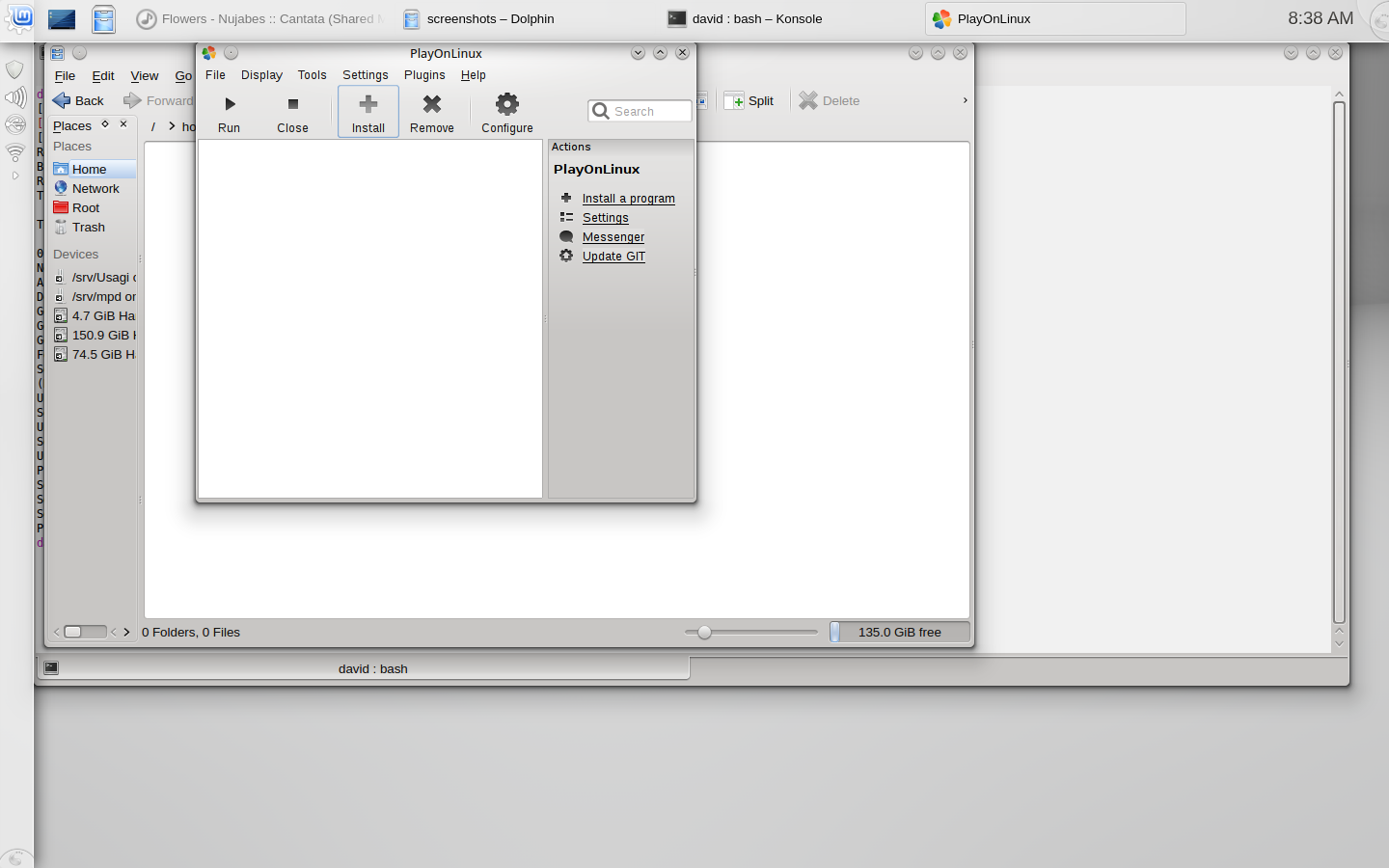The width and height of the screenshot is (1389, 868).
Task: Click the gear icon beside Update GIT
Action: coord(566,256)
